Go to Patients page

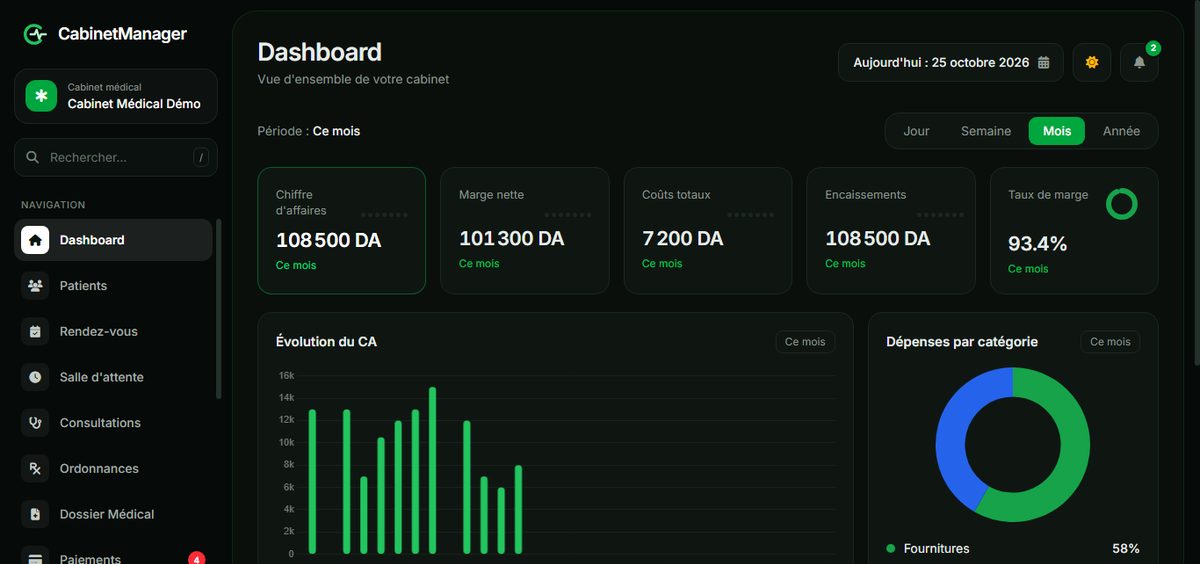pos(113,286)
